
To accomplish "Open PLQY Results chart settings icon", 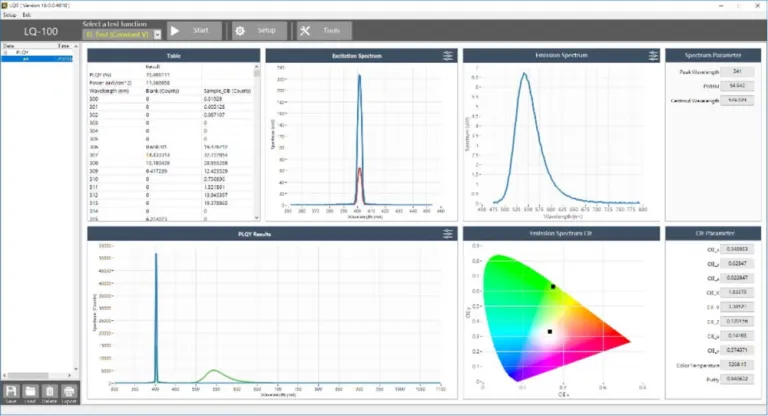I will (x=448, y=234).
